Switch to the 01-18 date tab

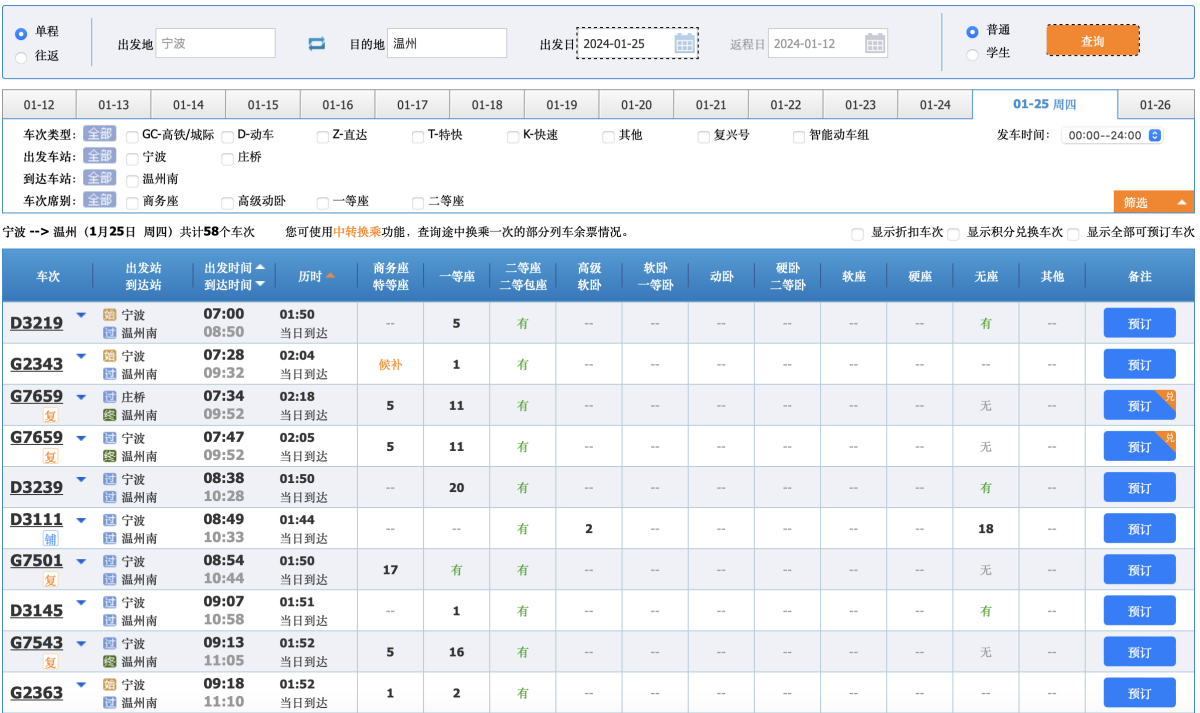click(487, 105)
